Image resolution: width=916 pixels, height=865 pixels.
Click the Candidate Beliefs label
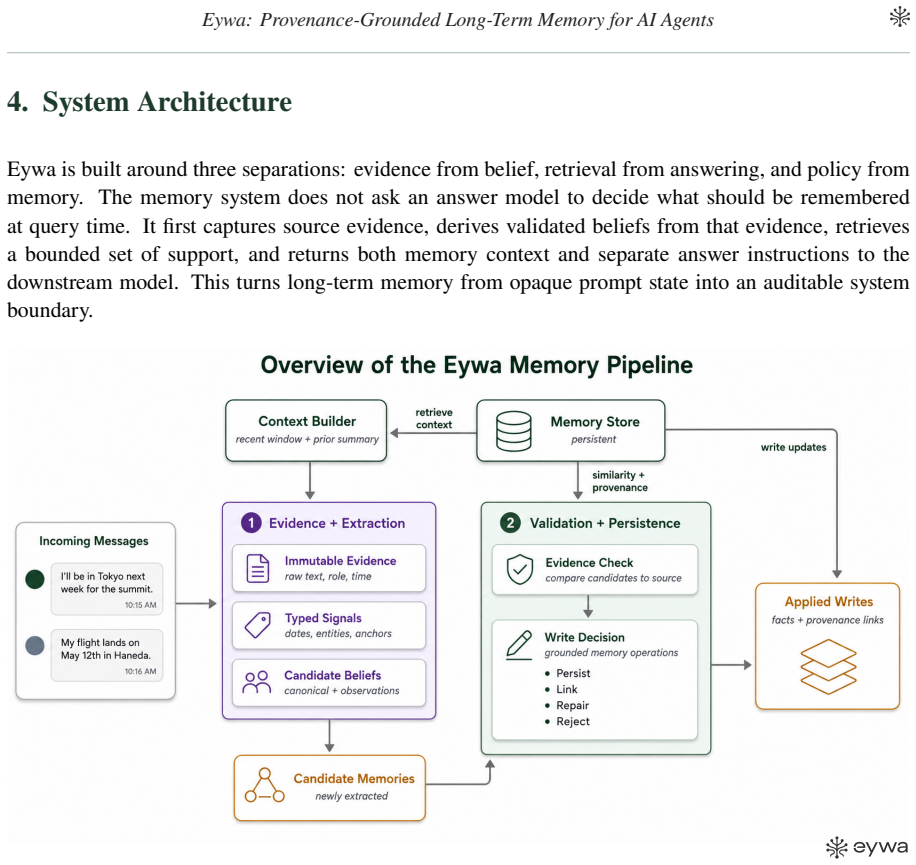tap(332, 675)
